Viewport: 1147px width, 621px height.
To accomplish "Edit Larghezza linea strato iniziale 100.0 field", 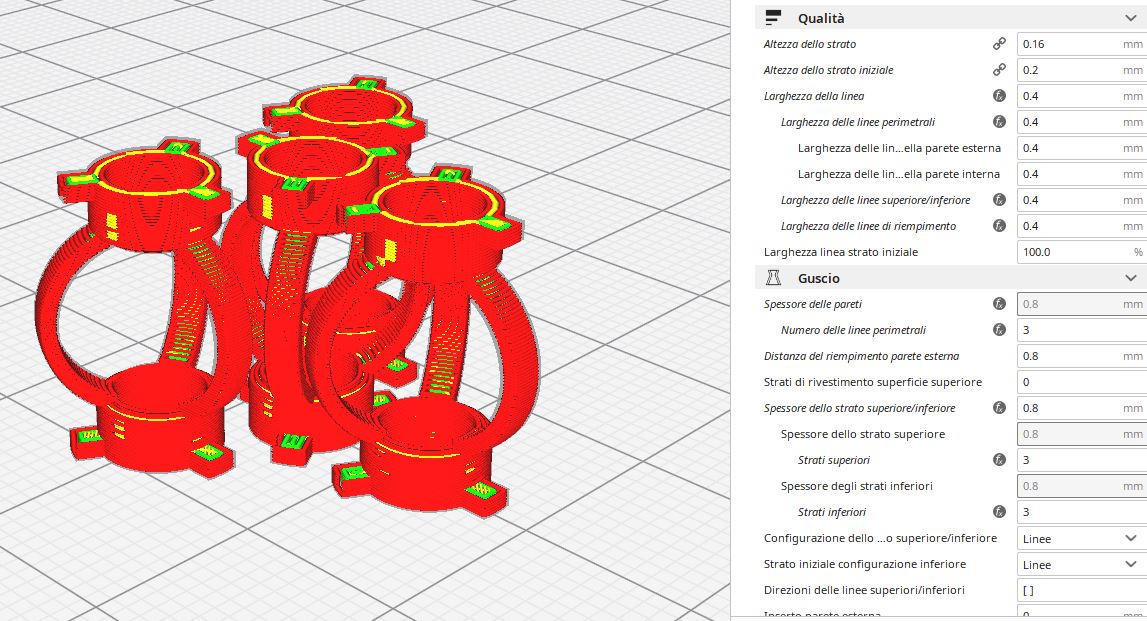I will [1082, 252].
